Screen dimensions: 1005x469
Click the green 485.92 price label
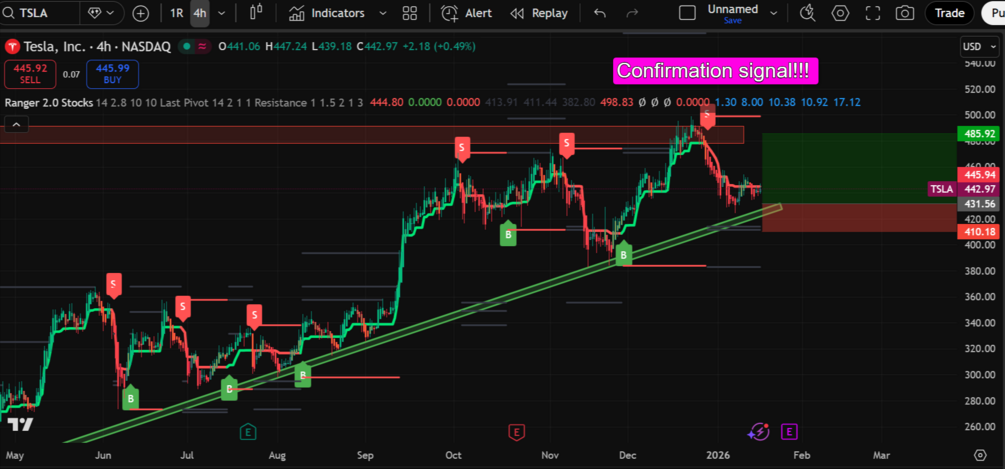coord(978,134)
